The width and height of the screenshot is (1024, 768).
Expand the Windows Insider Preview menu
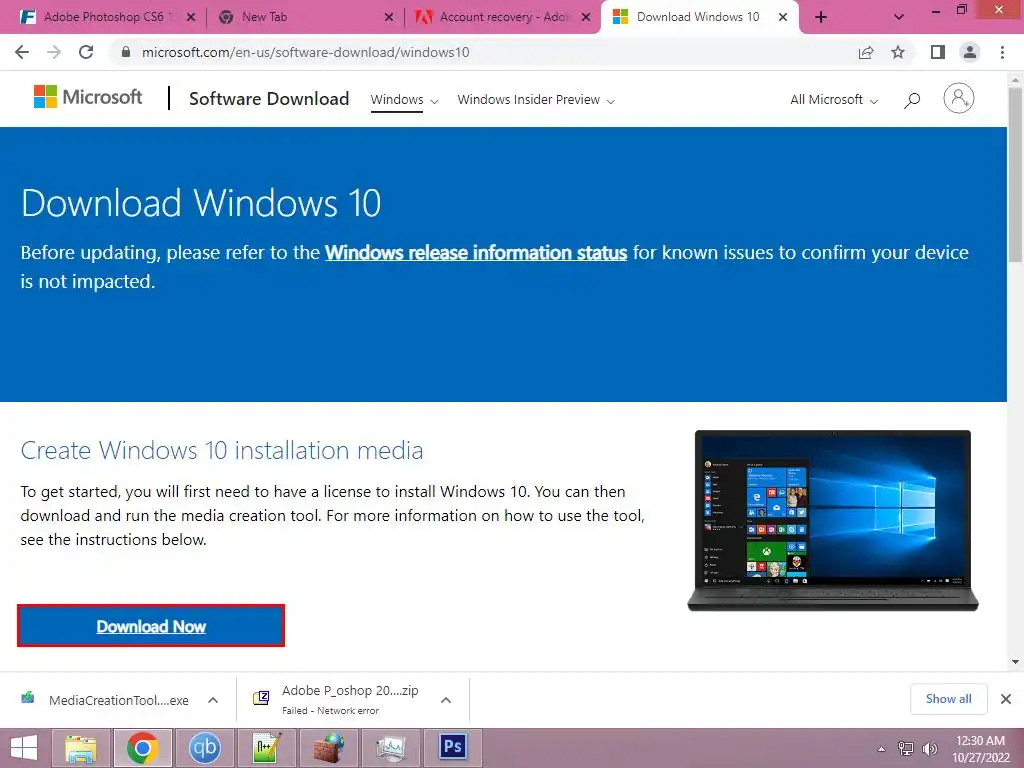click(x=536, y=100)
